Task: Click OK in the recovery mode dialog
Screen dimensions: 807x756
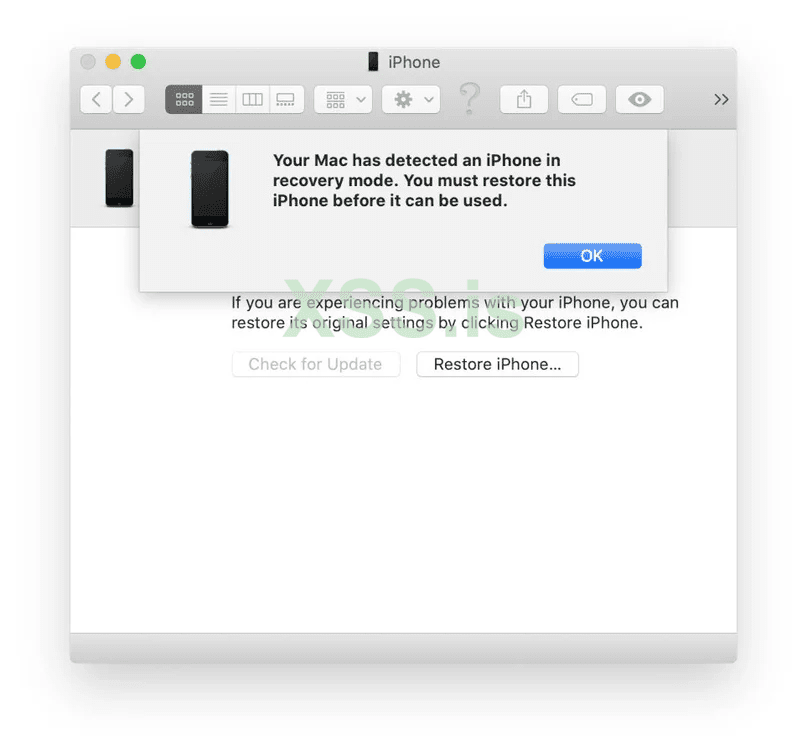Action: tap(592, 256)
